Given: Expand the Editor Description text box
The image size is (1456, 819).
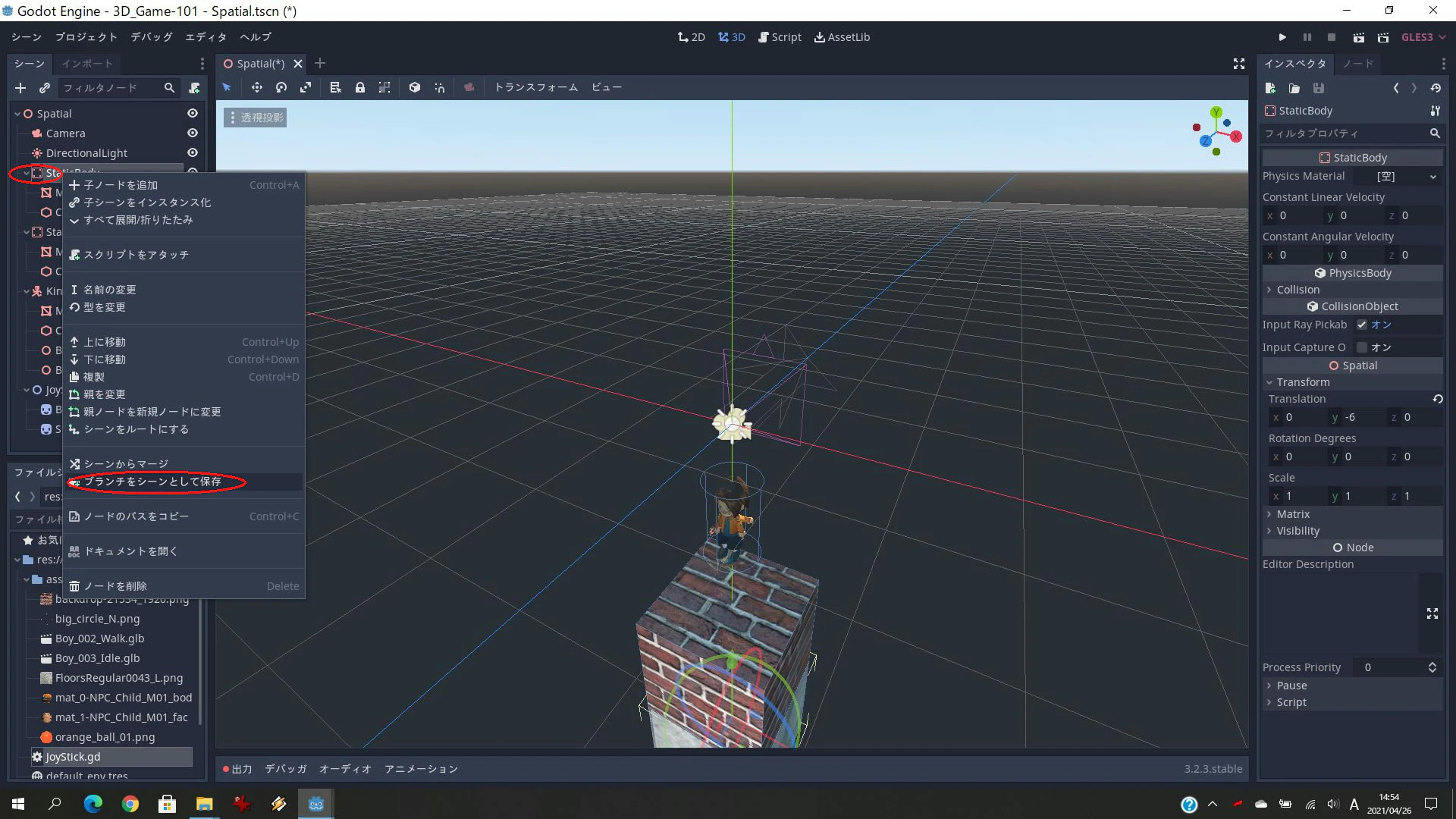Looking at the screenshot, I should pos(1432,613).
